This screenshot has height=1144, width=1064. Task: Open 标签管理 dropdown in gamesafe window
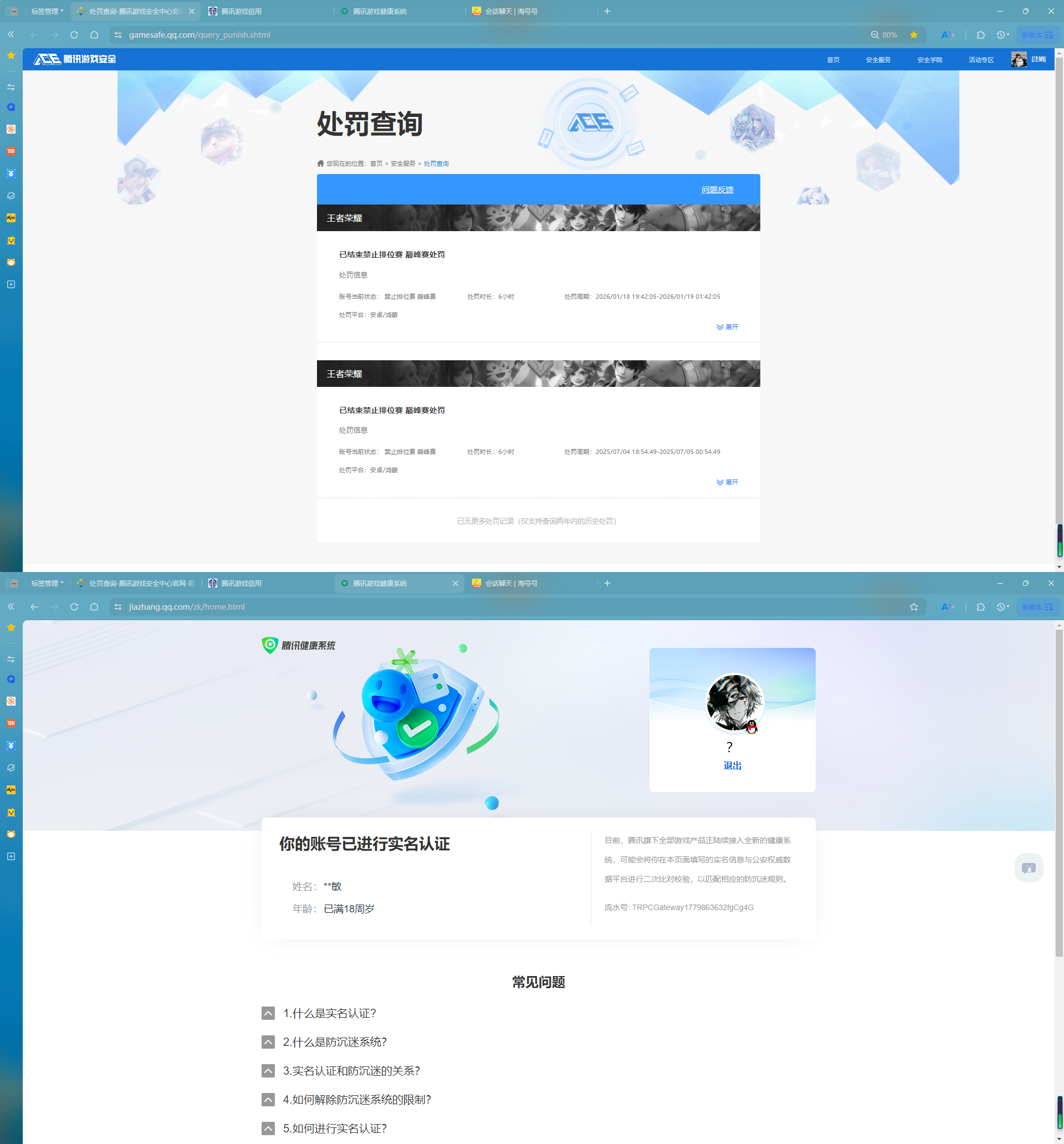click(47, 11)
